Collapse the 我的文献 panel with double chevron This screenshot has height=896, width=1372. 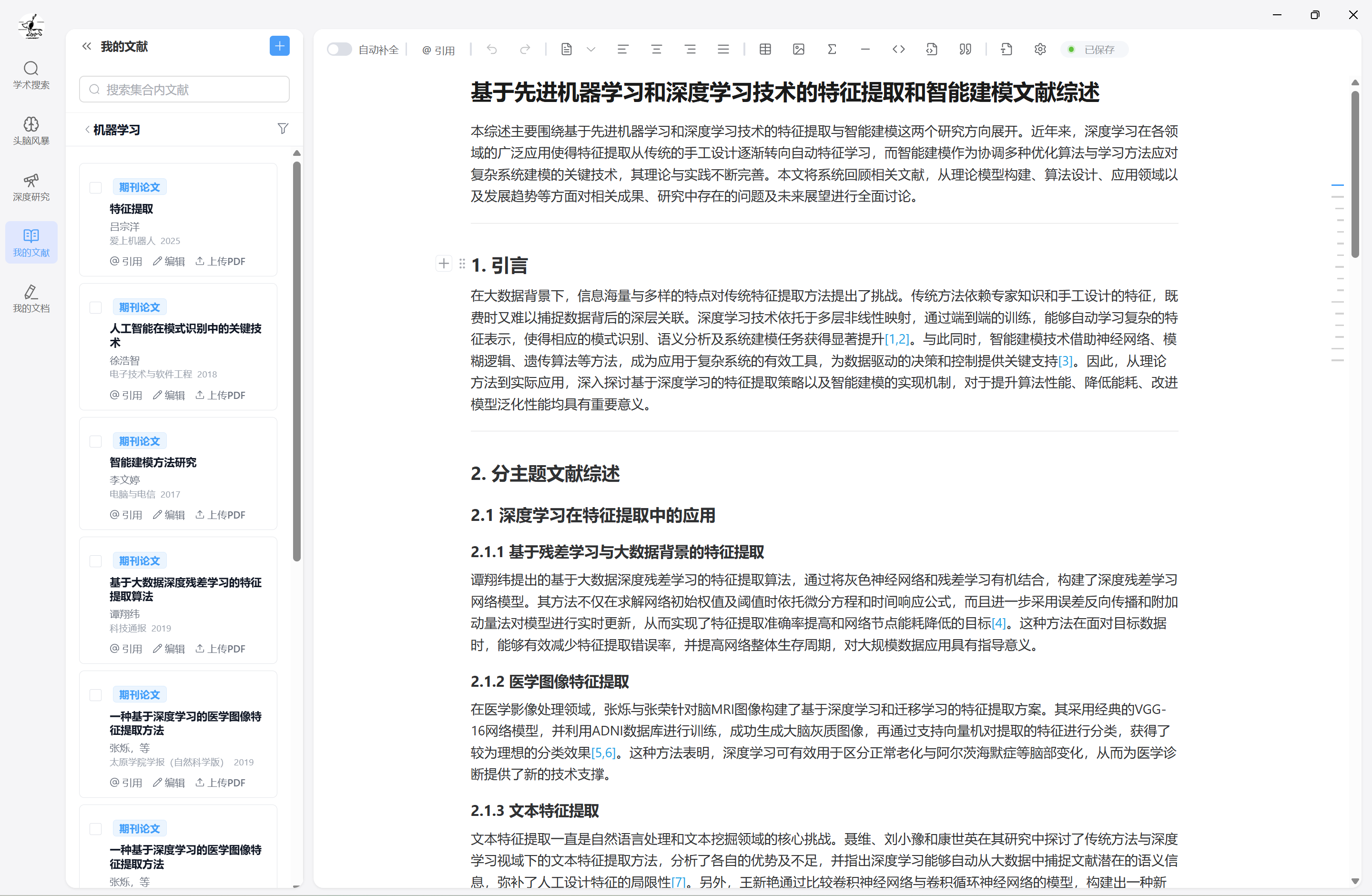[86, 46]
